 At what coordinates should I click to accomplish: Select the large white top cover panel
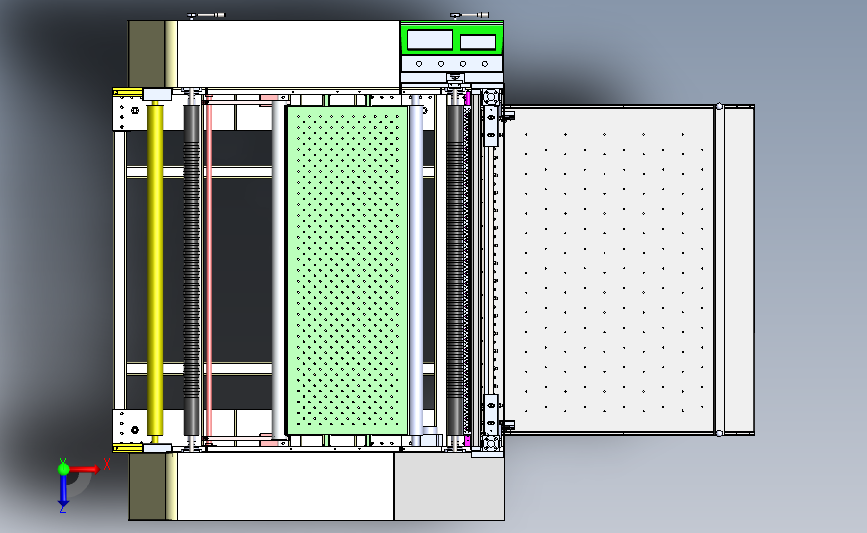tap(288, 54)
